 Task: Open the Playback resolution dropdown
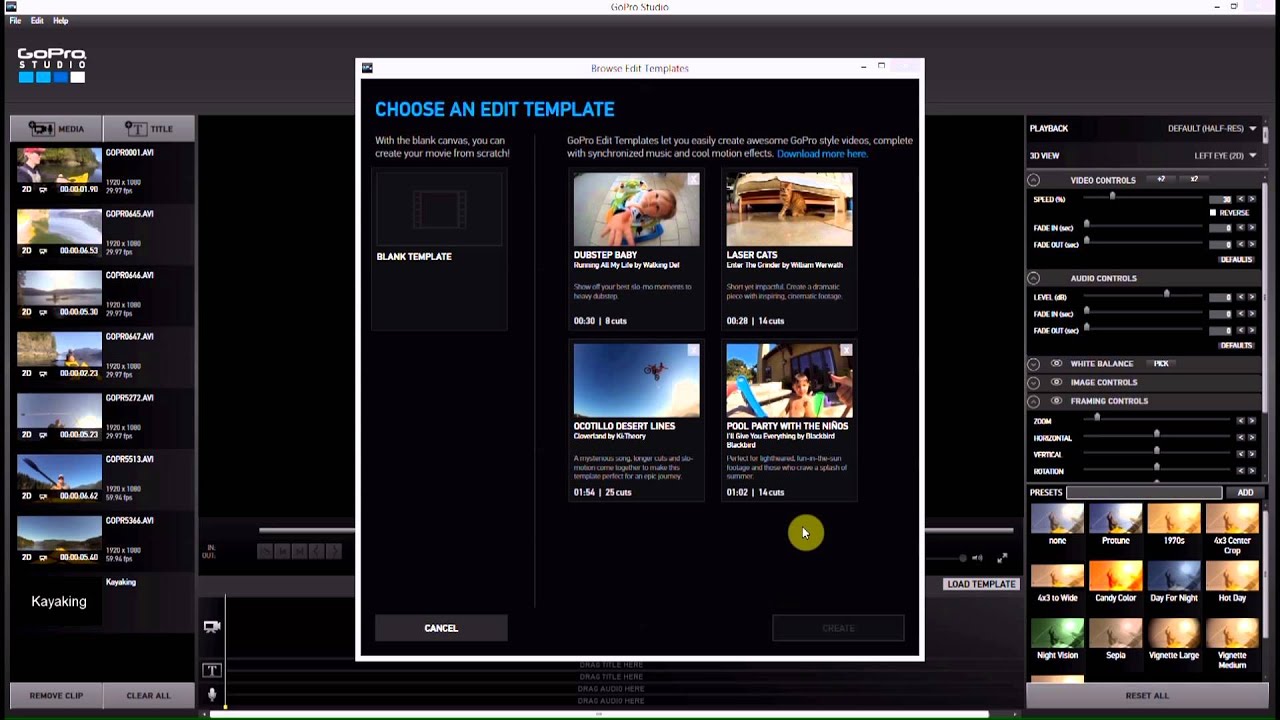coord(1212,129)
